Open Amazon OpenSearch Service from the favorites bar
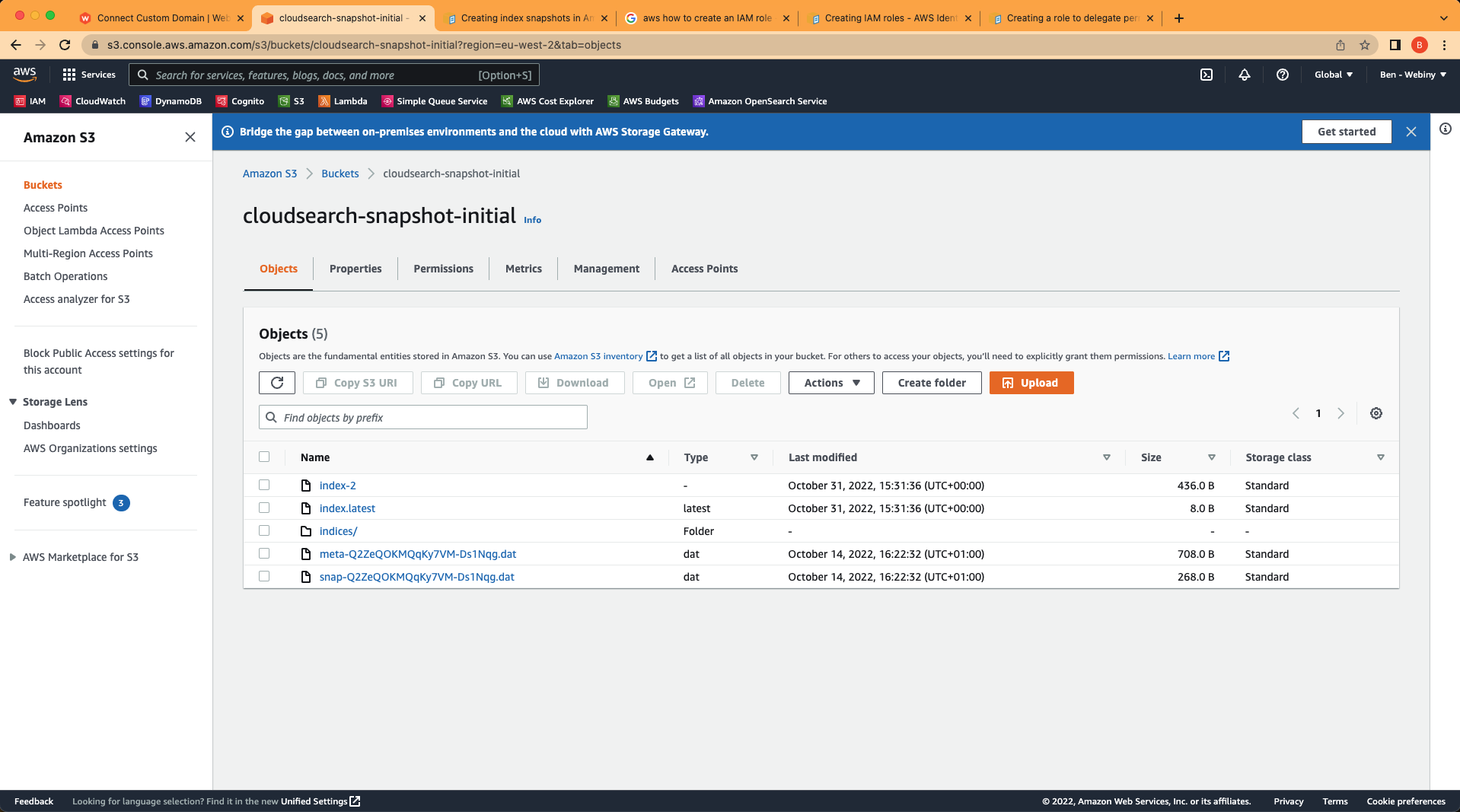The image size is (1460, 812). pos(759,100)
